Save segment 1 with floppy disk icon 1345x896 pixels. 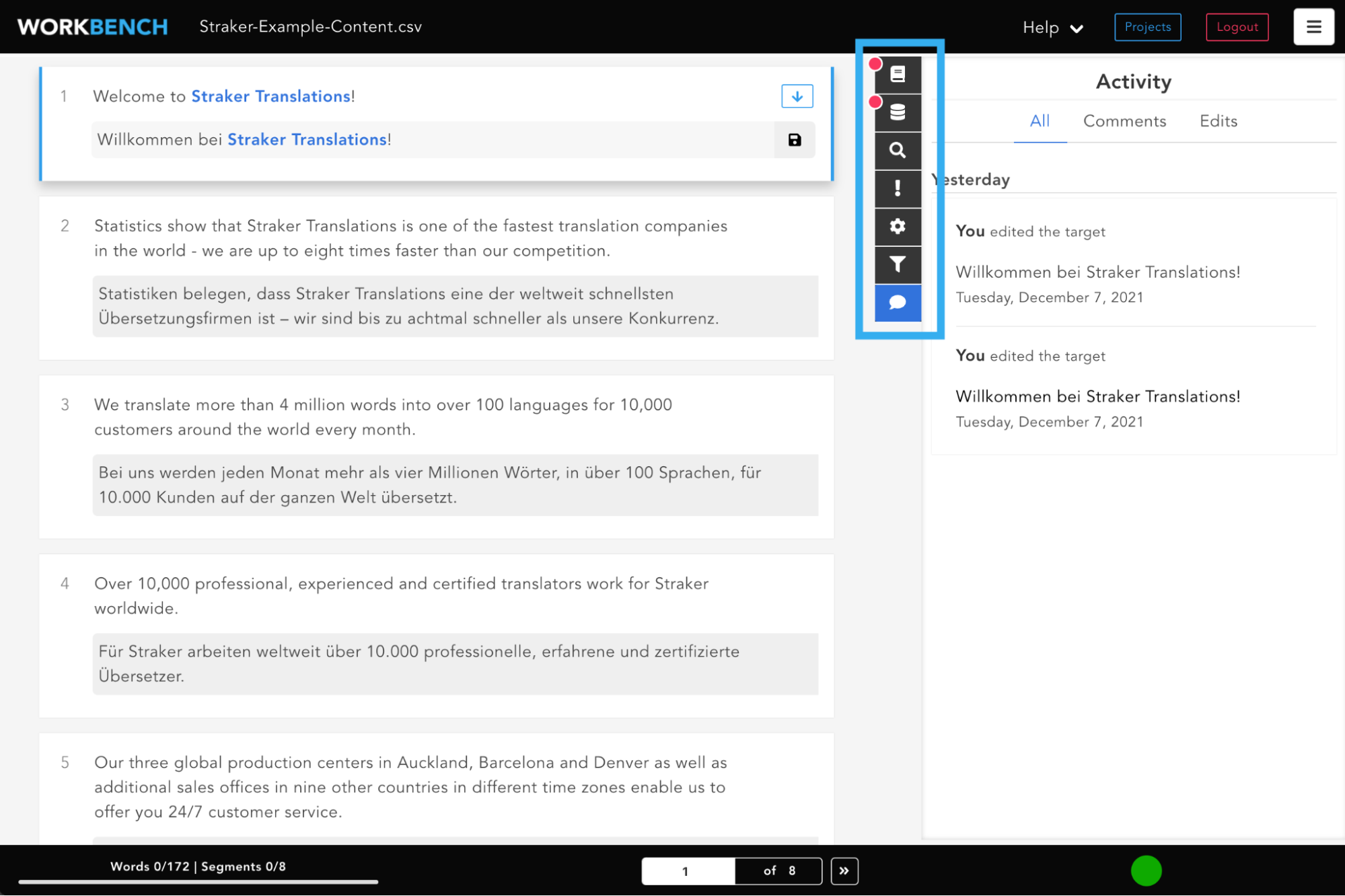coord(795,140)
